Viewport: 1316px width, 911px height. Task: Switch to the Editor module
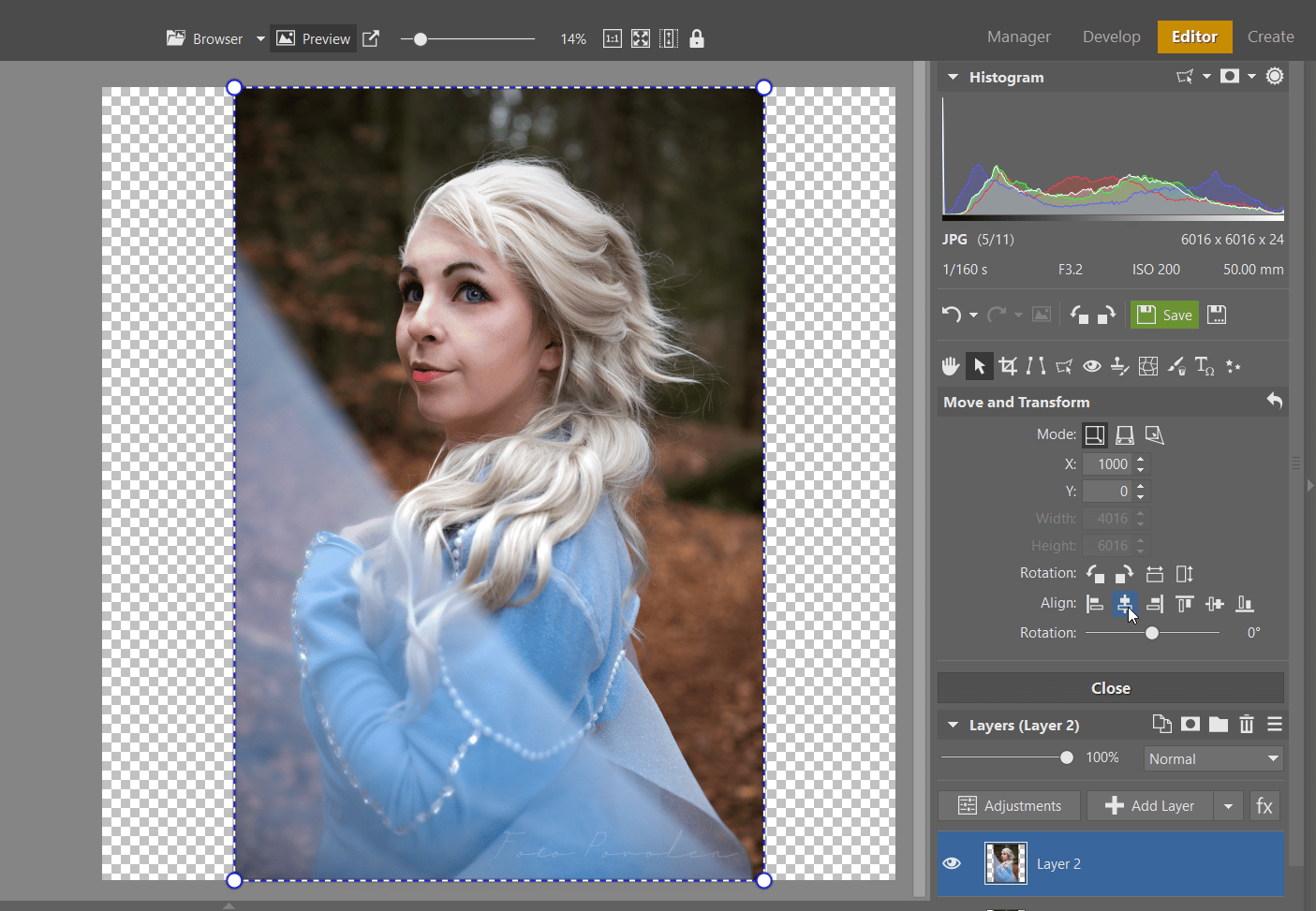tap(1194, 37)
